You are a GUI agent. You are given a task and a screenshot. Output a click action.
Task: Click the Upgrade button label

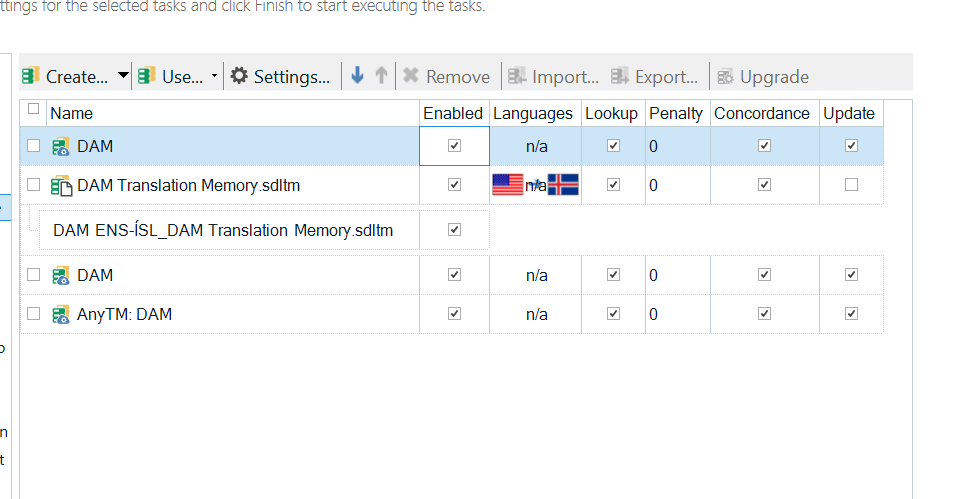click(x=774, y=77)
